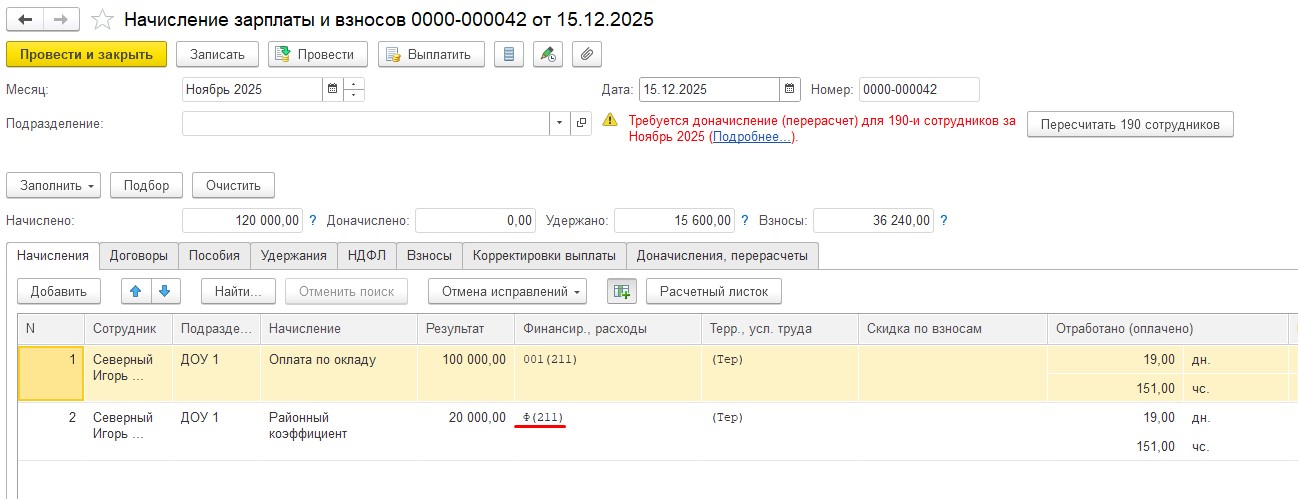
Task: Move row down with blue arrow
Action: (x=164, y=291)
